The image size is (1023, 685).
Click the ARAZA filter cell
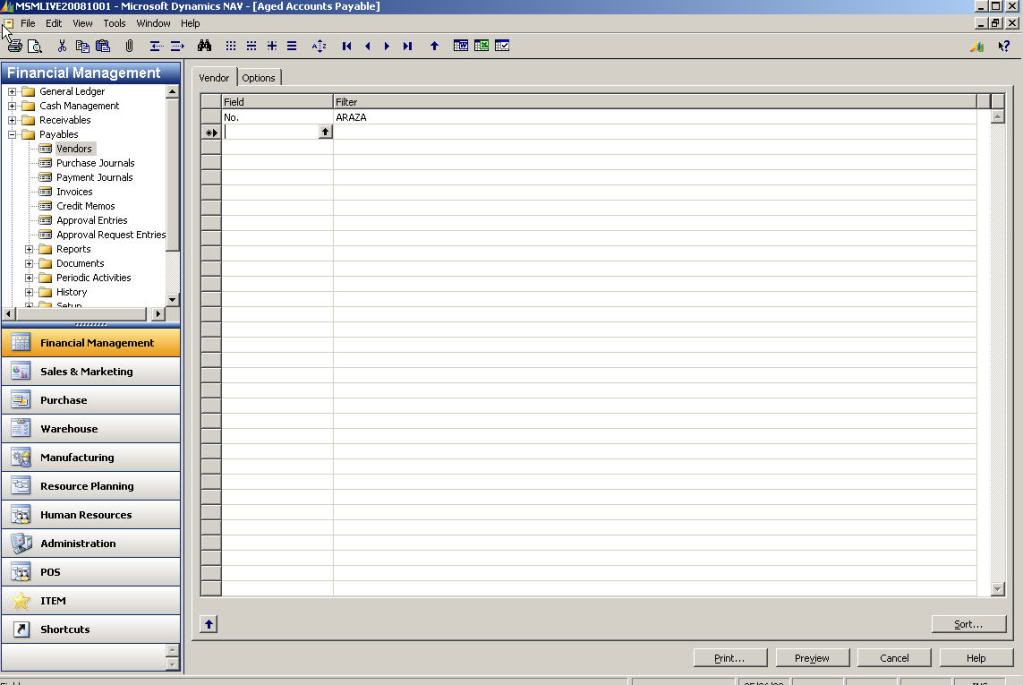[654, 117]
